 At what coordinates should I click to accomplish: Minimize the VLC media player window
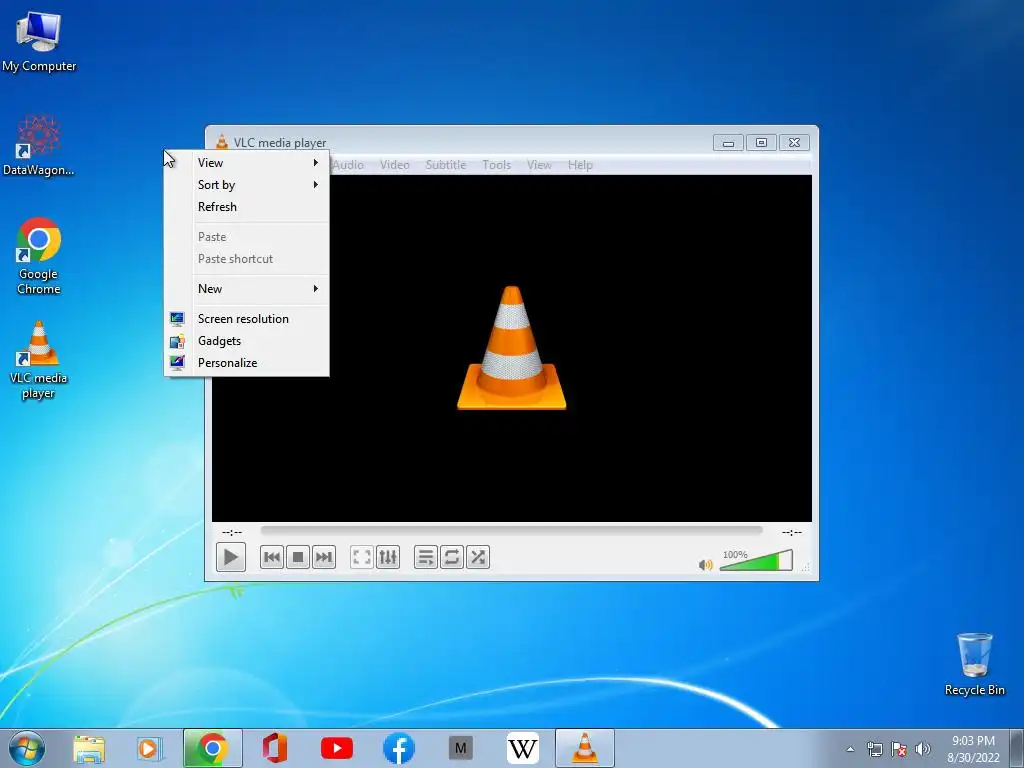pos(728,142)
